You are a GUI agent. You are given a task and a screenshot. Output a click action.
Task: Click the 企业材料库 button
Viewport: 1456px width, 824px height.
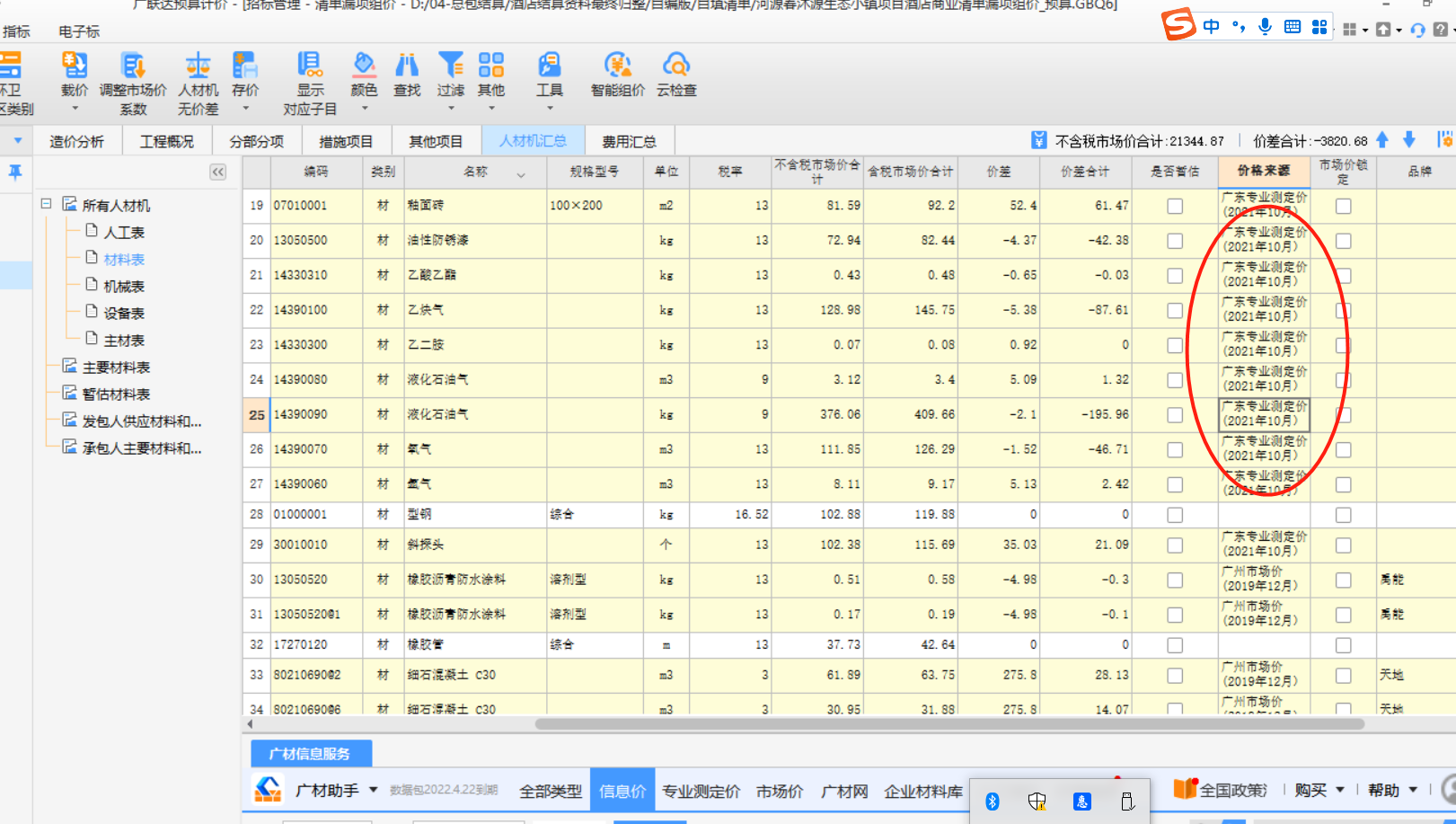[x=922, y=791]
